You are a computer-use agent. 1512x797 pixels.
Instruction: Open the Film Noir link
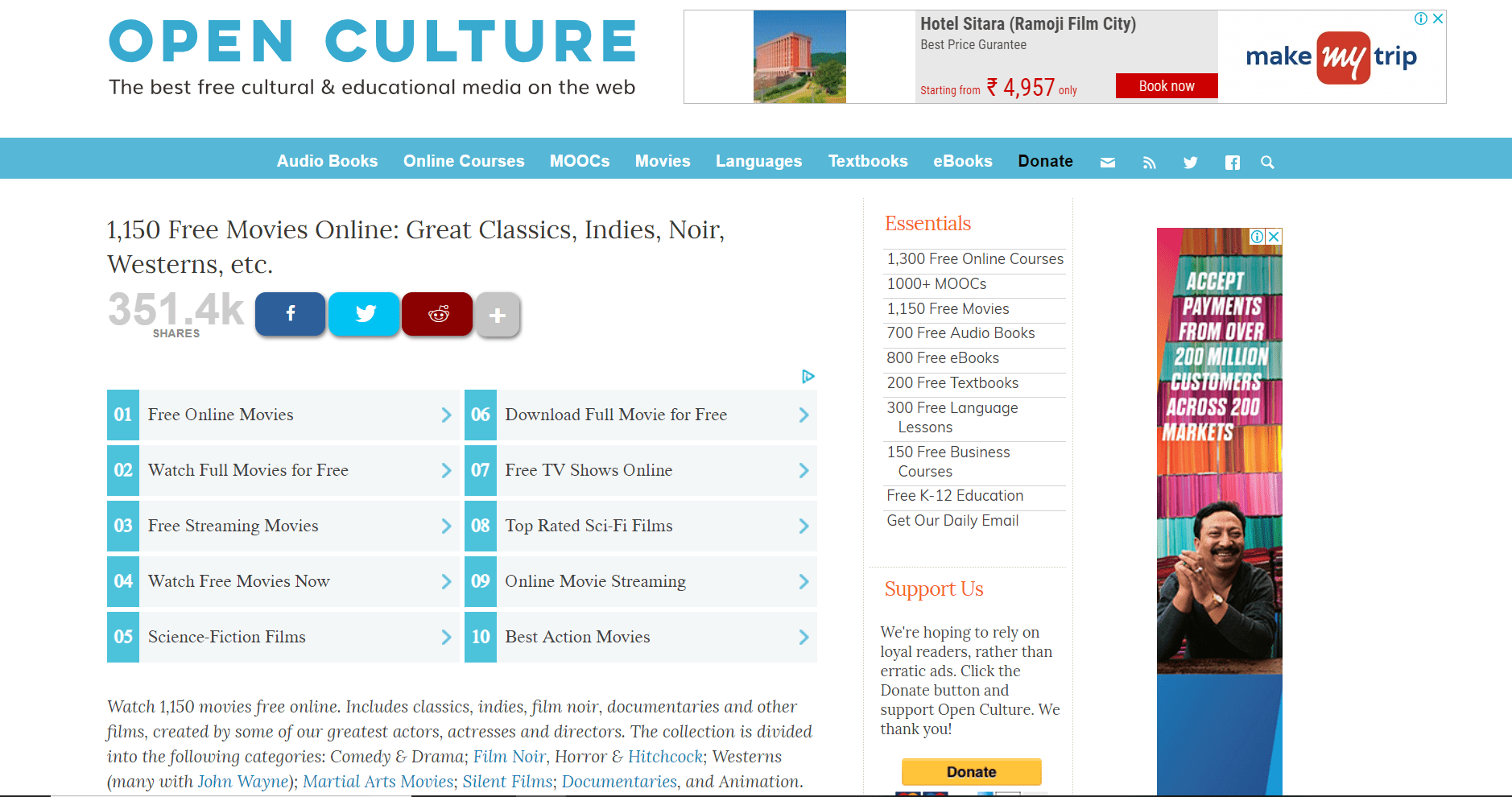(x=509, y=757)
